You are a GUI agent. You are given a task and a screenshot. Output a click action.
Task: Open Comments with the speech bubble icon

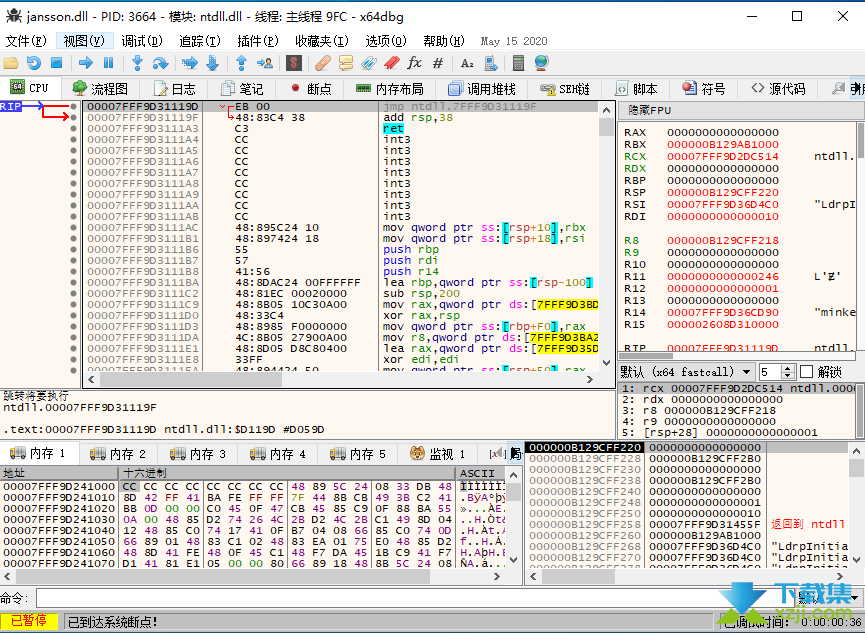click(x=346, y=63)
